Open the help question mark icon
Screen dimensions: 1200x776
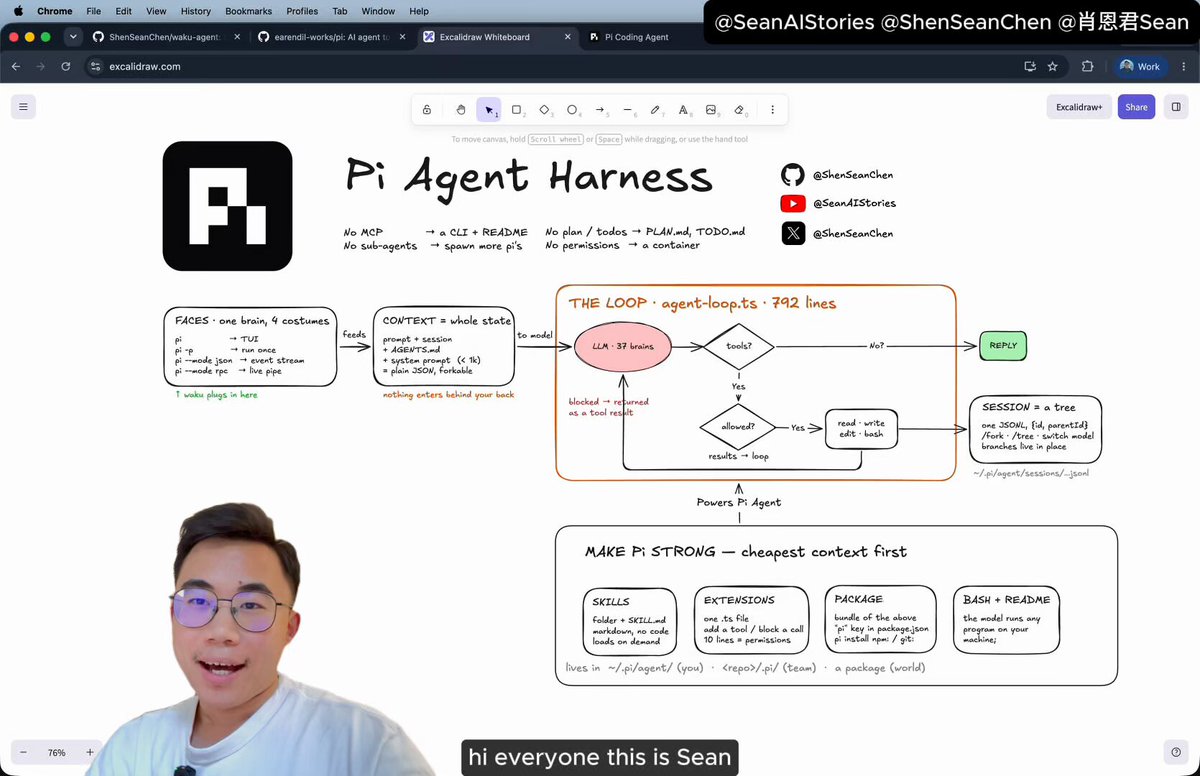click(1176, 752)
